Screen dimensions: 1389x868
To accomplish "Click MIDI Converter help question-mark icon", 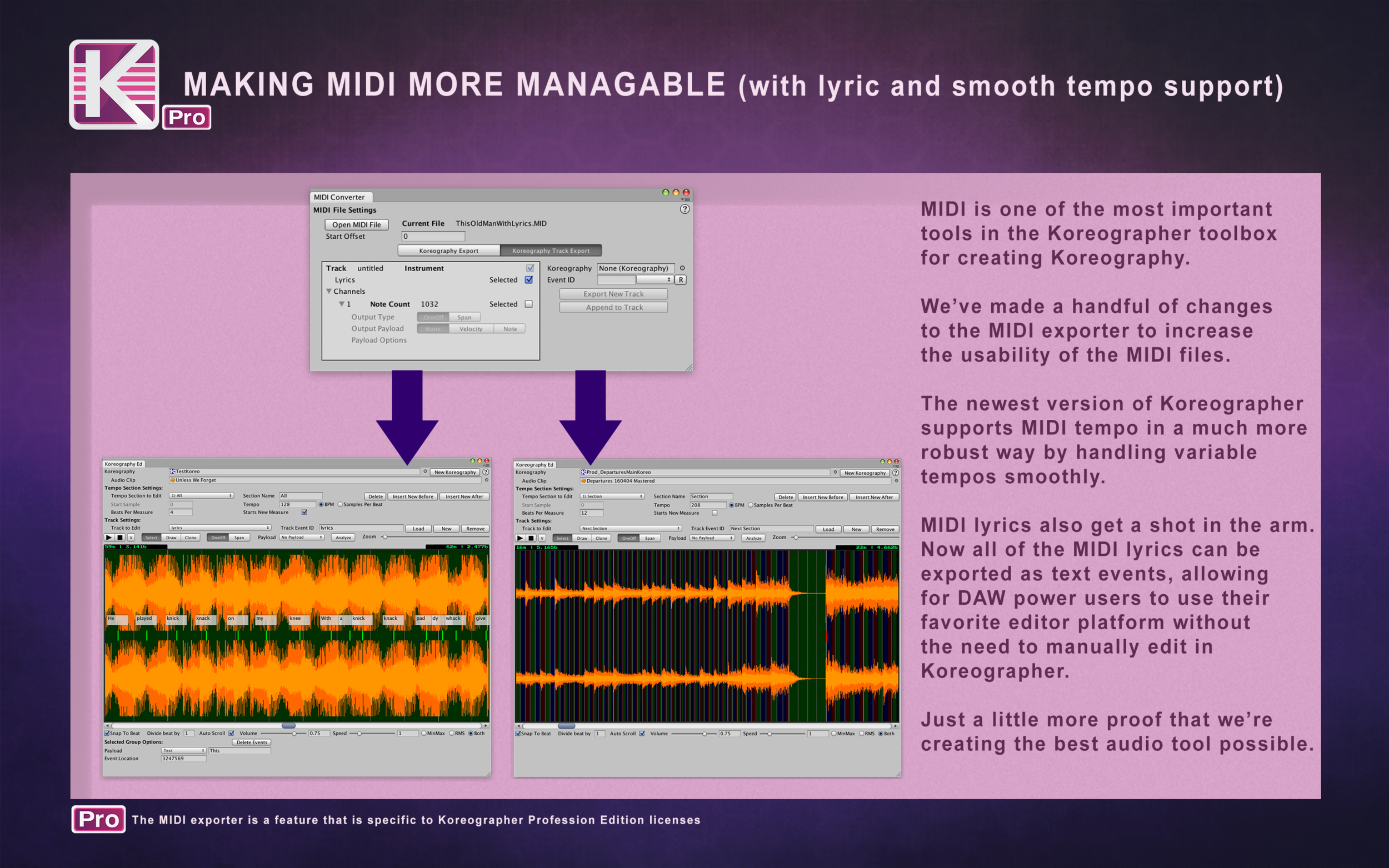I will (684, 209).
